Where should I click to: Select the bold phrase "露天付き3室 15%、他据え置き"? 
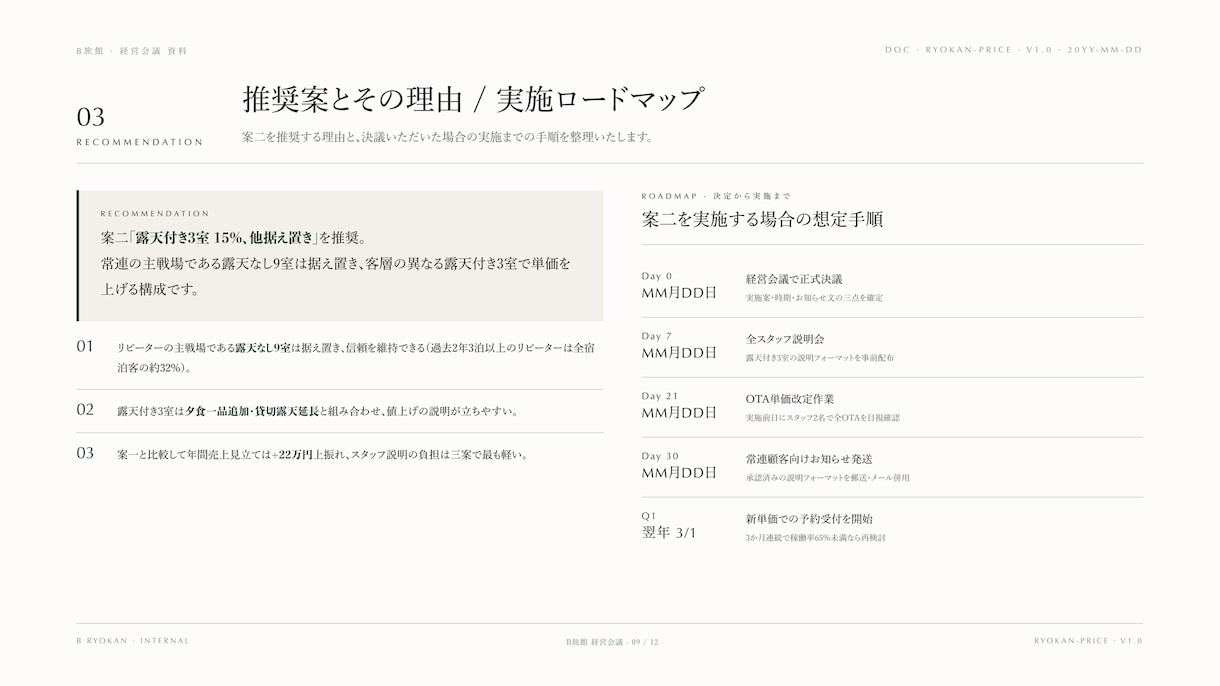click(x=226, y=238)
